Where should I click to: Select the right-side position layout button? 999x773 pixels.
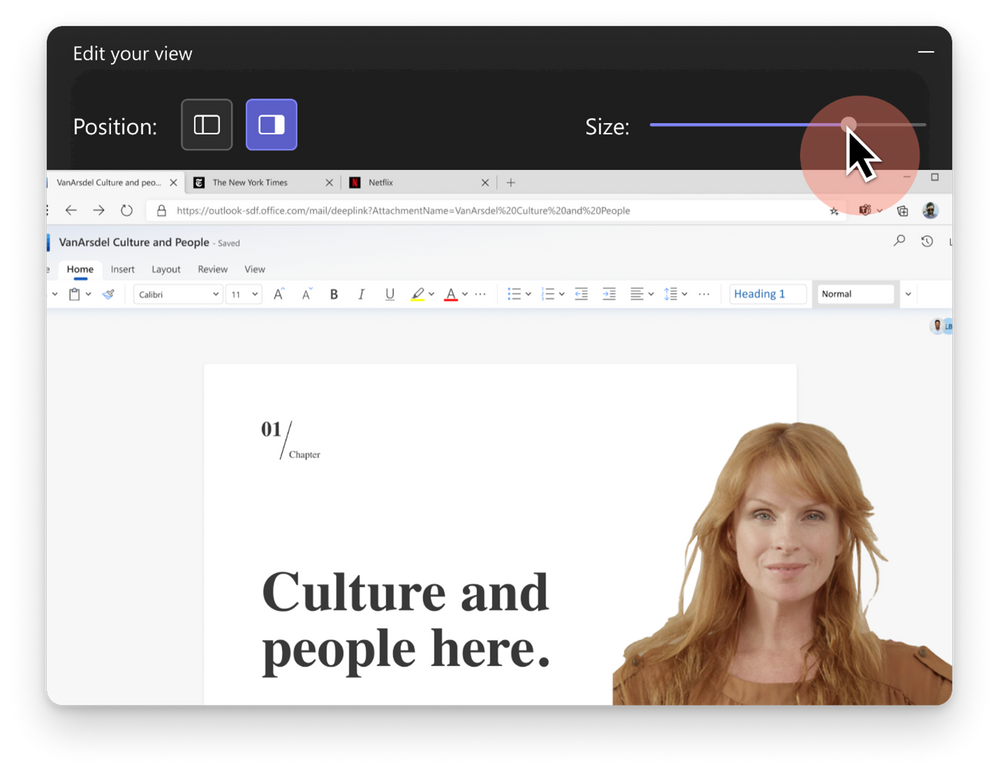click(271, 125)
